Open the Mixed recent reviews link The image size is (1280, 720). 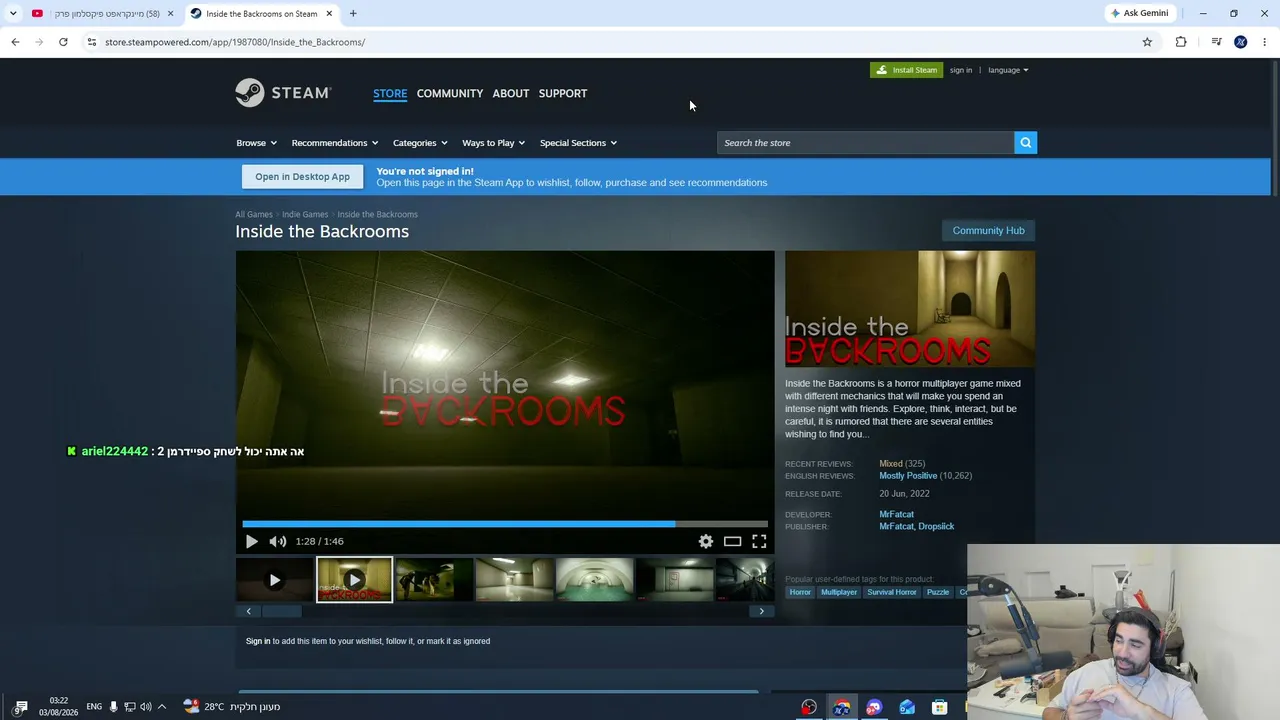(x=891, y=464)
